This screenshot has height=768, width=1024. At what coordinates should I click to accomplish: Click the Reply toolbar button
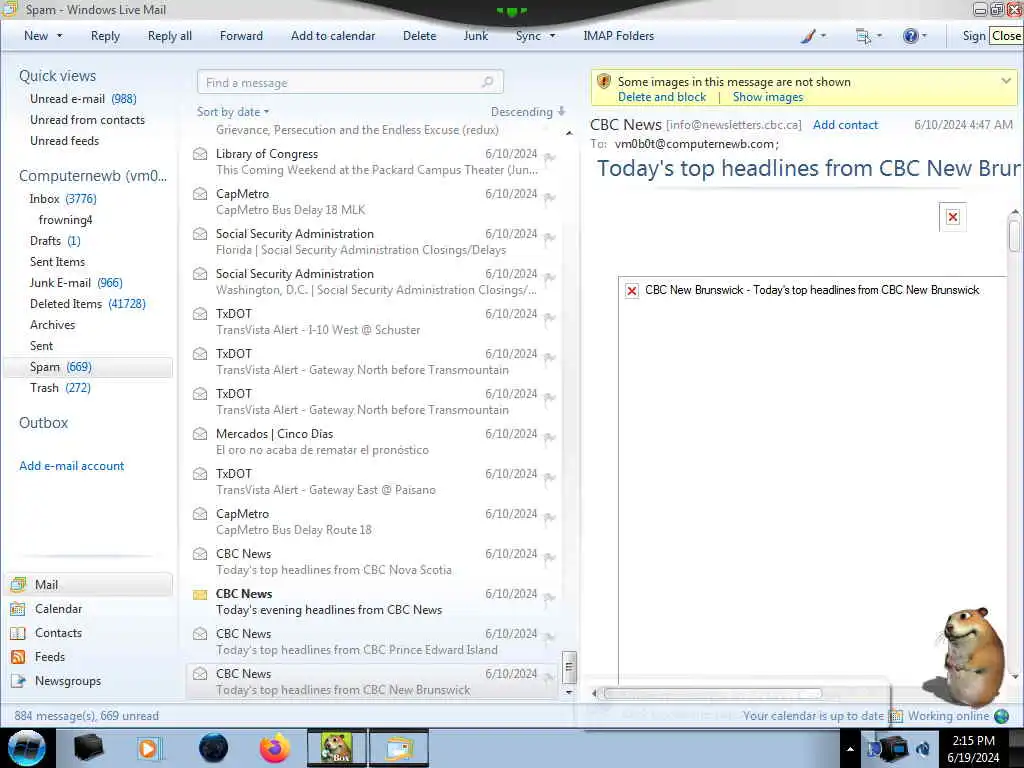click(x=105, y=36)
